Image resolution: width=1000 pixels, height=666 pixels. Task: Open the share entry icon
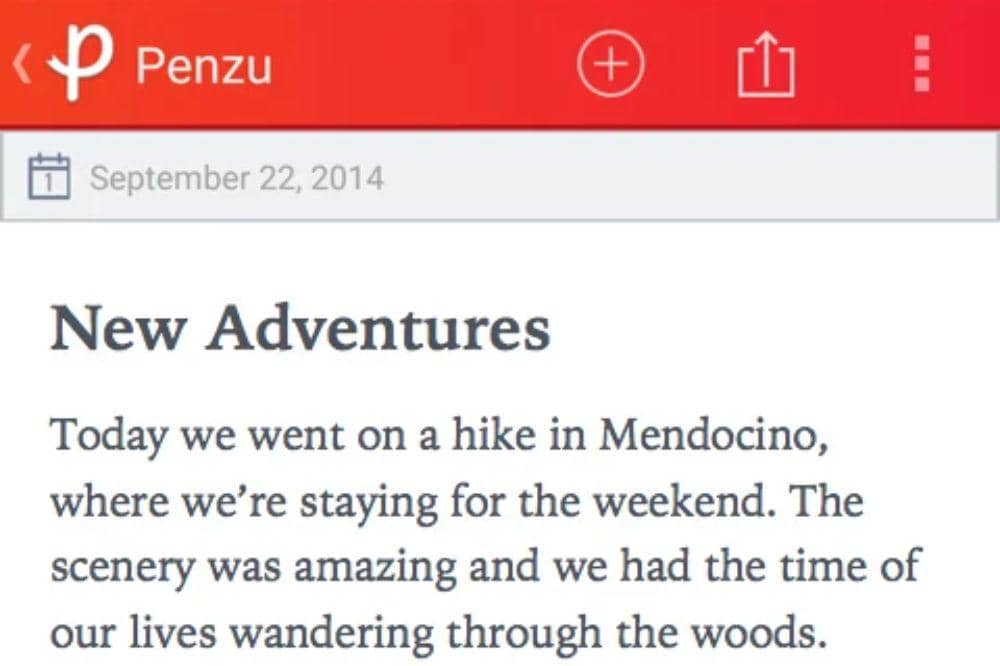tap(766, 64)
